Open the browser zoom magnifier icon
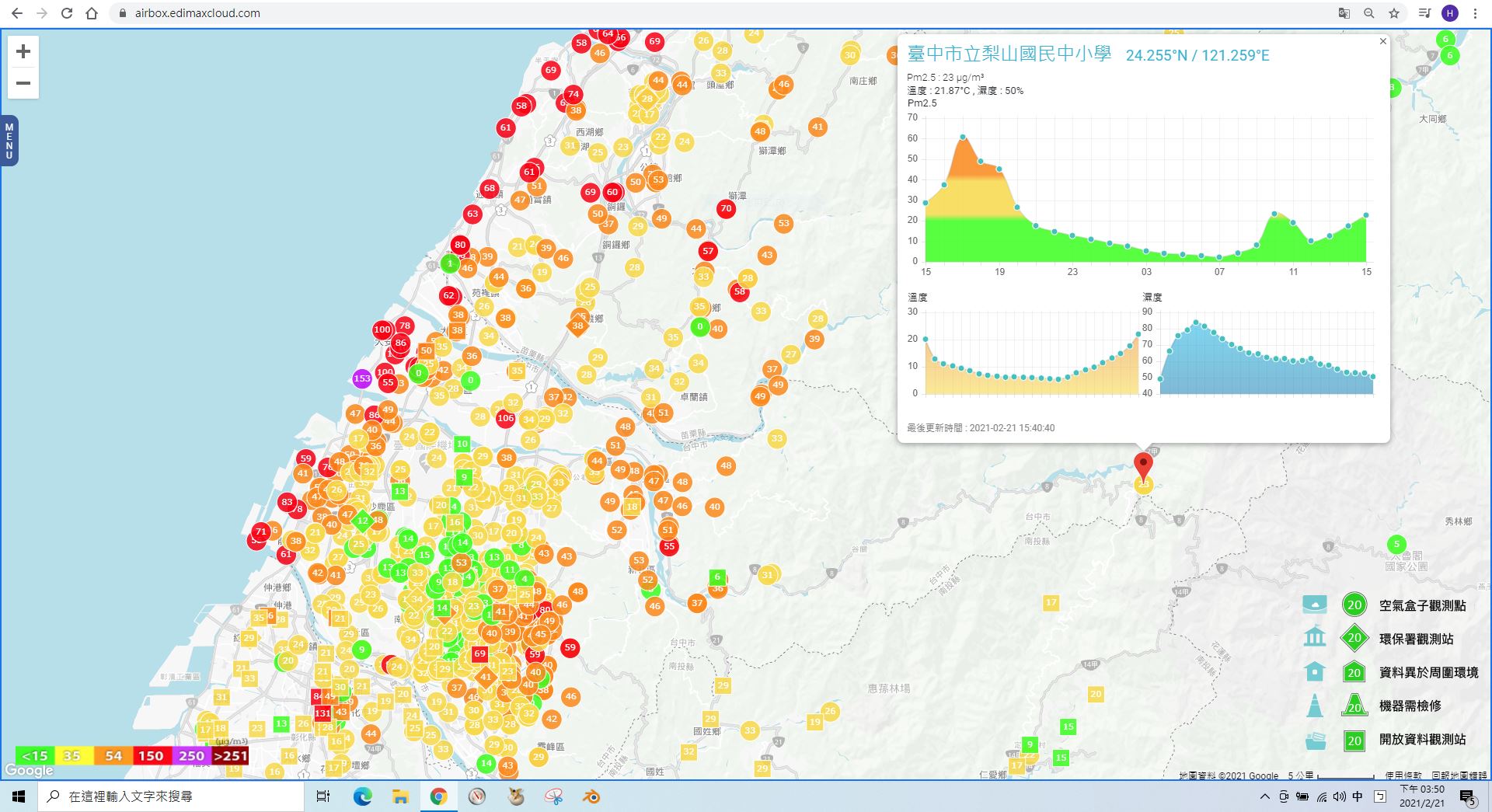This screenshot has height=812, width=1492. [1368, 13]
